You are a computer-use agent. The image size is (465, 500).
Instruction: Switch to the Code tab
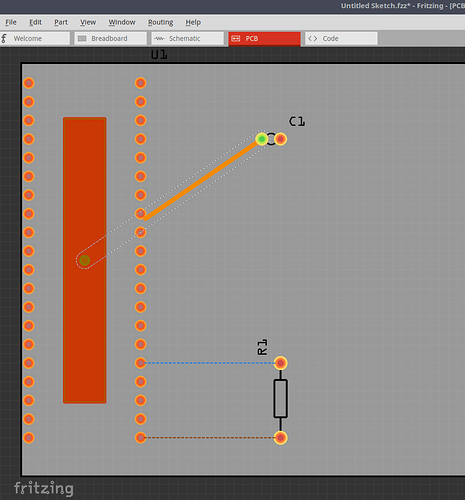(341, 38)
